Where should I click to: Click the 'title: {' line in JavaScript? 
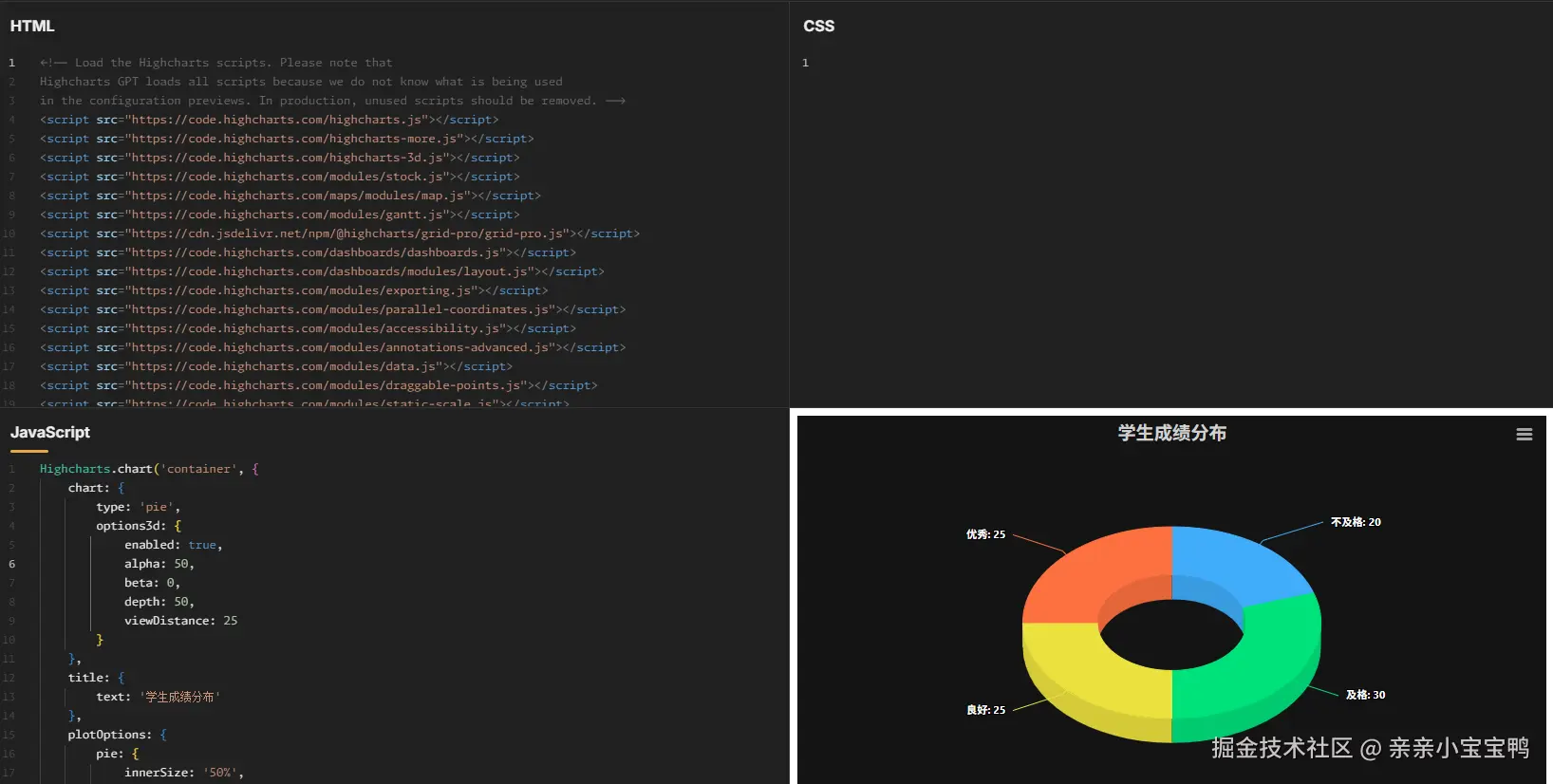[96, 678]
